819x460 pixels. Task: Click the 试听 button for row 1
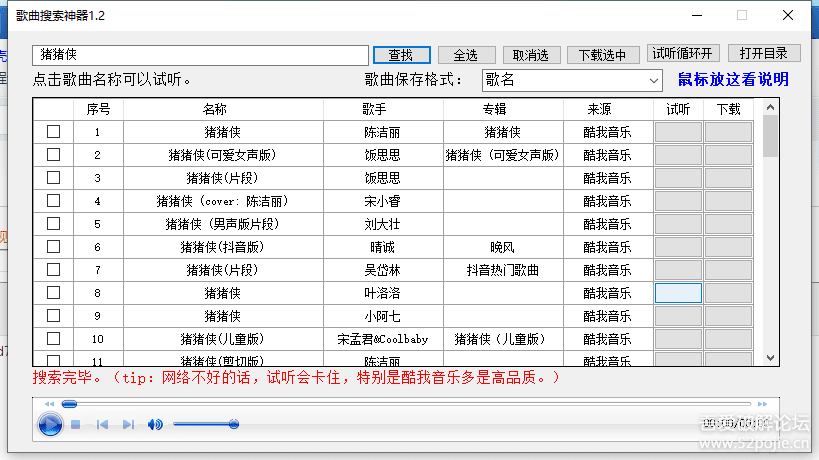tap(678, 132)
